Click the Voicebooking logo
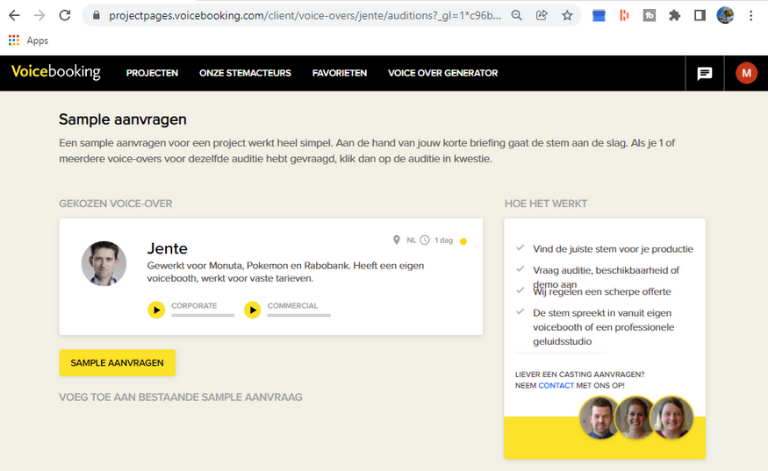 [x=56, y=72]
